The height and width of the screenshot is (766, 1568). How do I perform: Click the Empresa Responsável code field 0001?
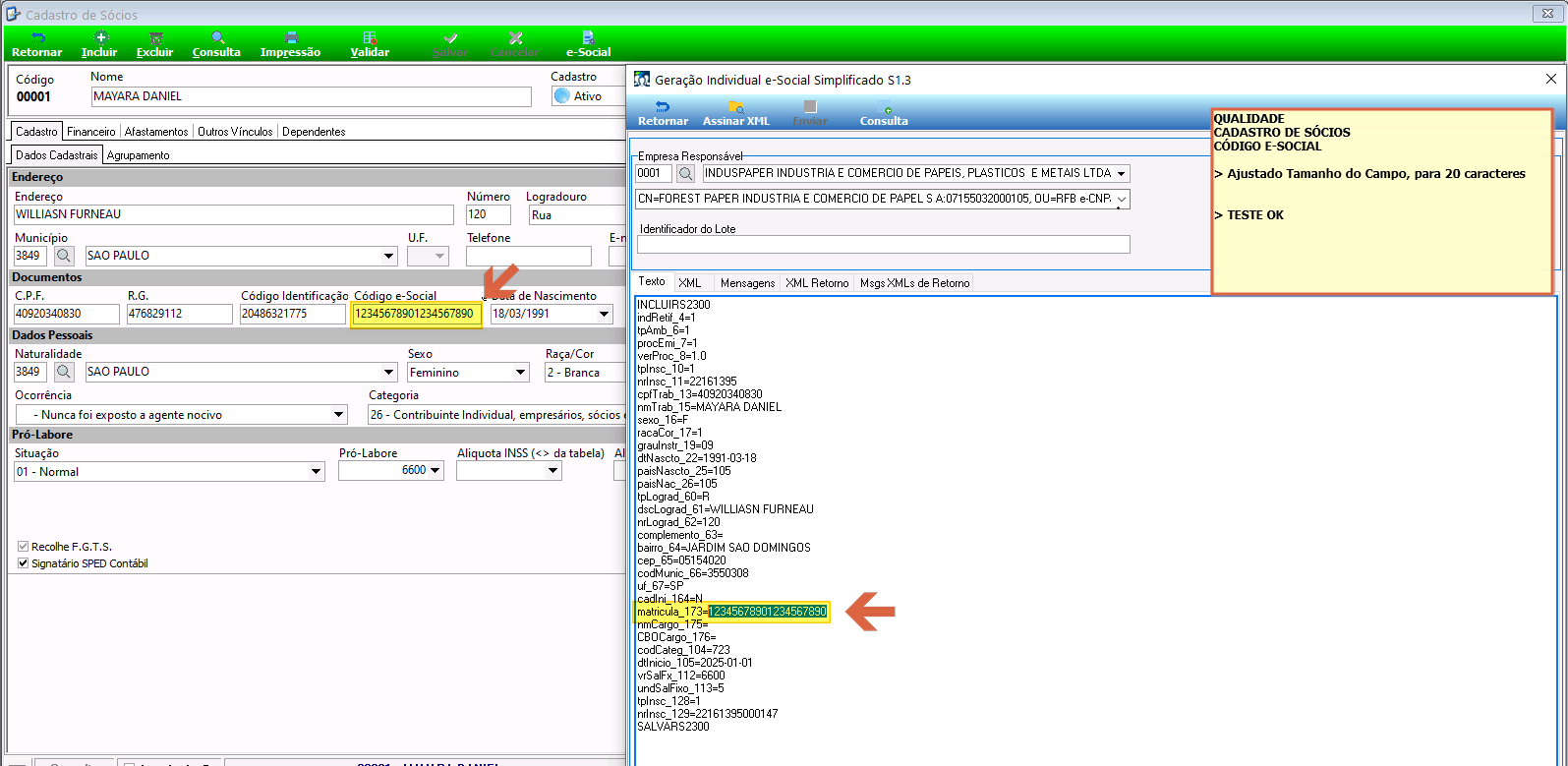(654, 173)
